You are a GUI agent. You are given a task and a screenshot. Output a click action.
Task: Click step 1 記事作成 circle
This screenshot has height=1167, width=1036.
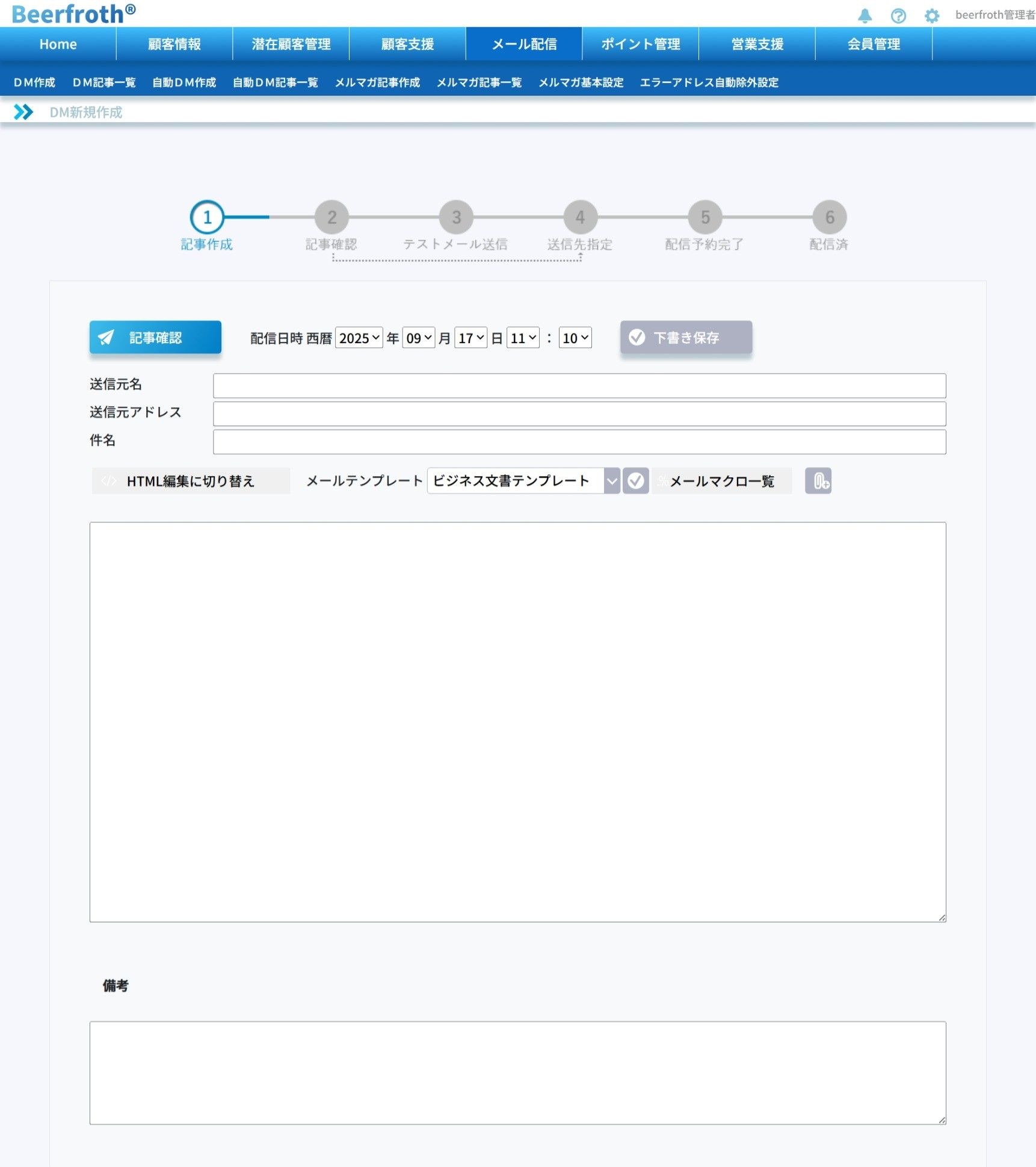(x=207, y=217)
